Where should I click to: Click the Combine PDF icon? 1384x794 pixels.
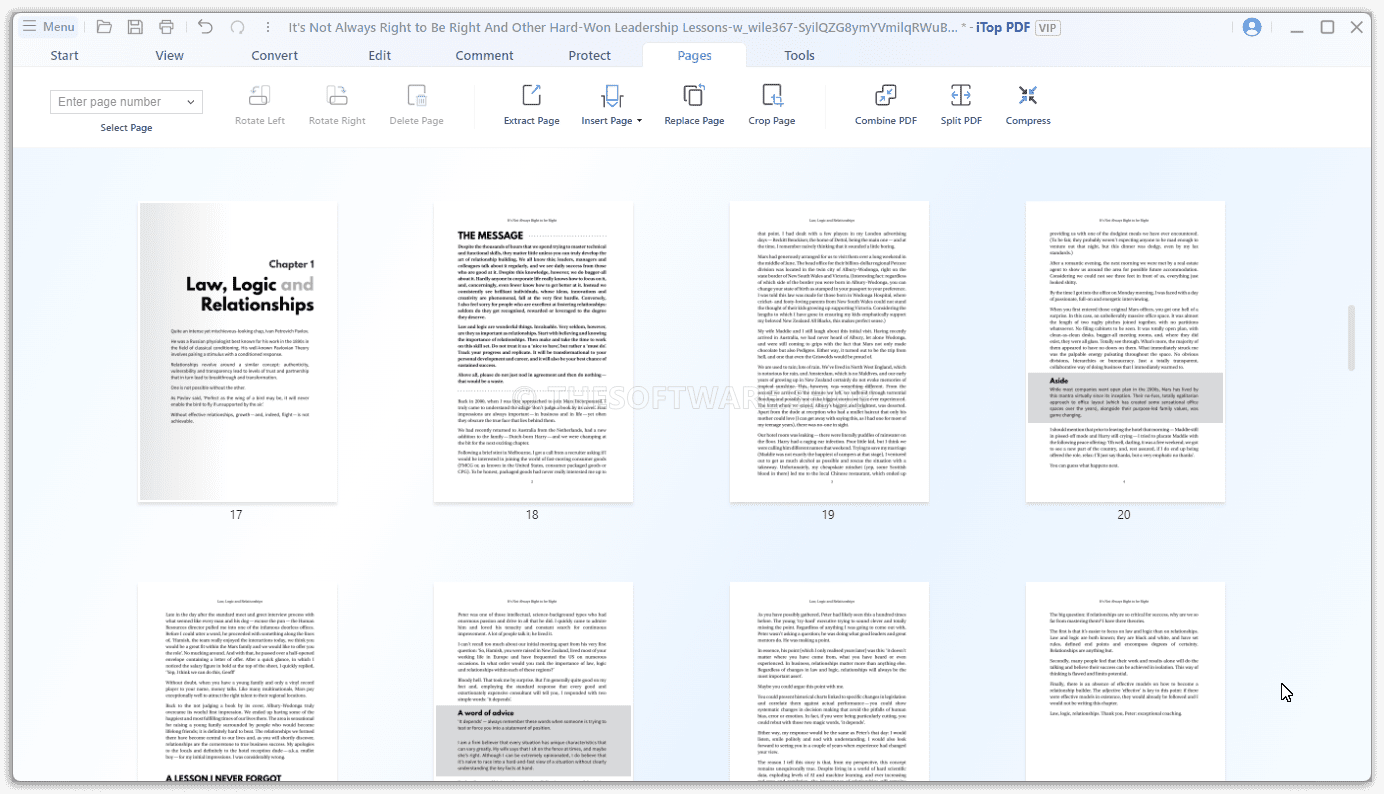pyautogui.click(x=886, y=96)
